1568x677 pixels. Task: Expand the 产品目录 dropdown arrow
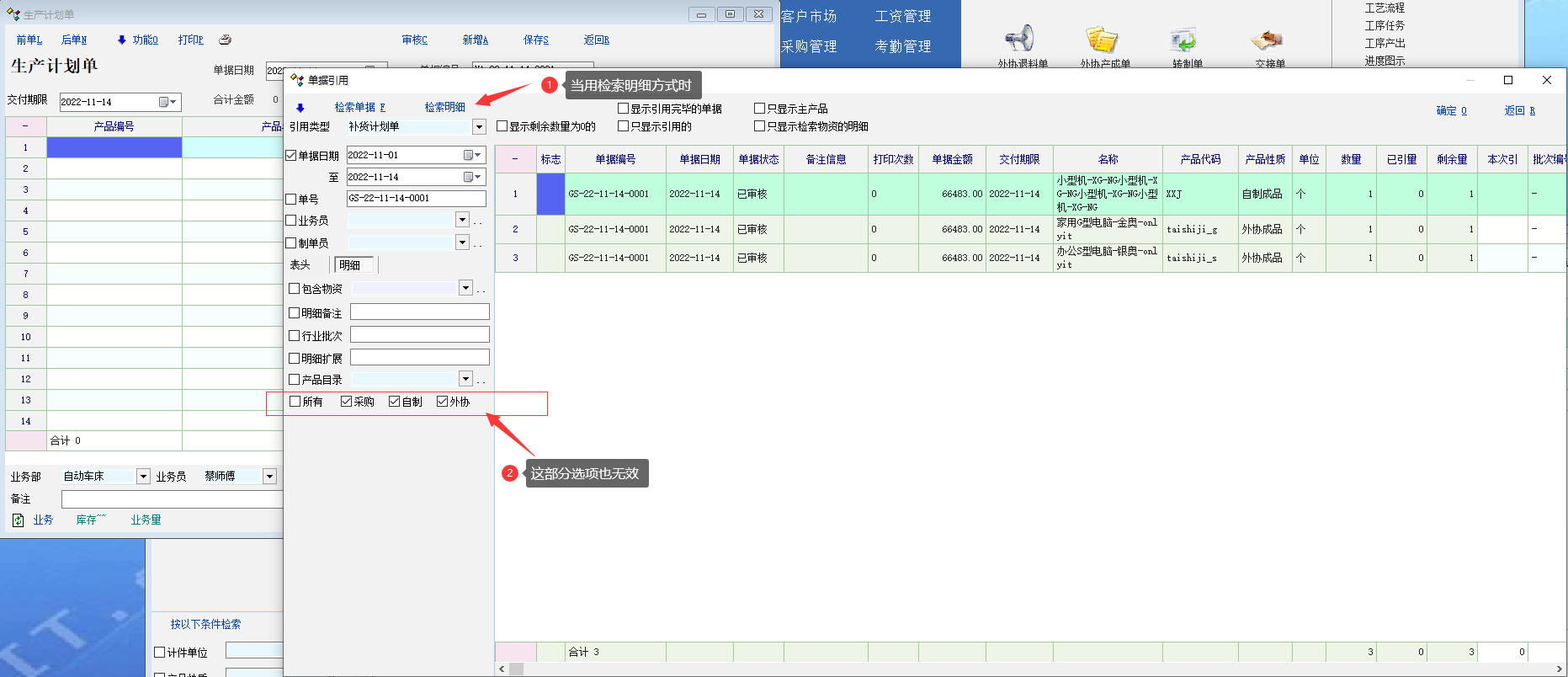point(465,379)
